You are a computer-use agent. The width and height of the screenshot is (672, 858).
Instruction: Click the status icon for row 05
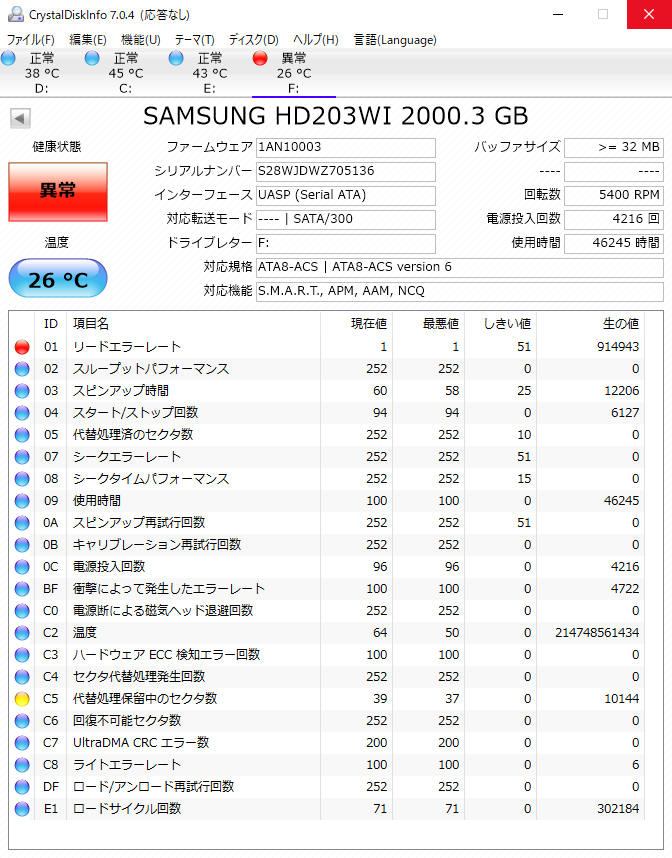(x=22, y=435)
